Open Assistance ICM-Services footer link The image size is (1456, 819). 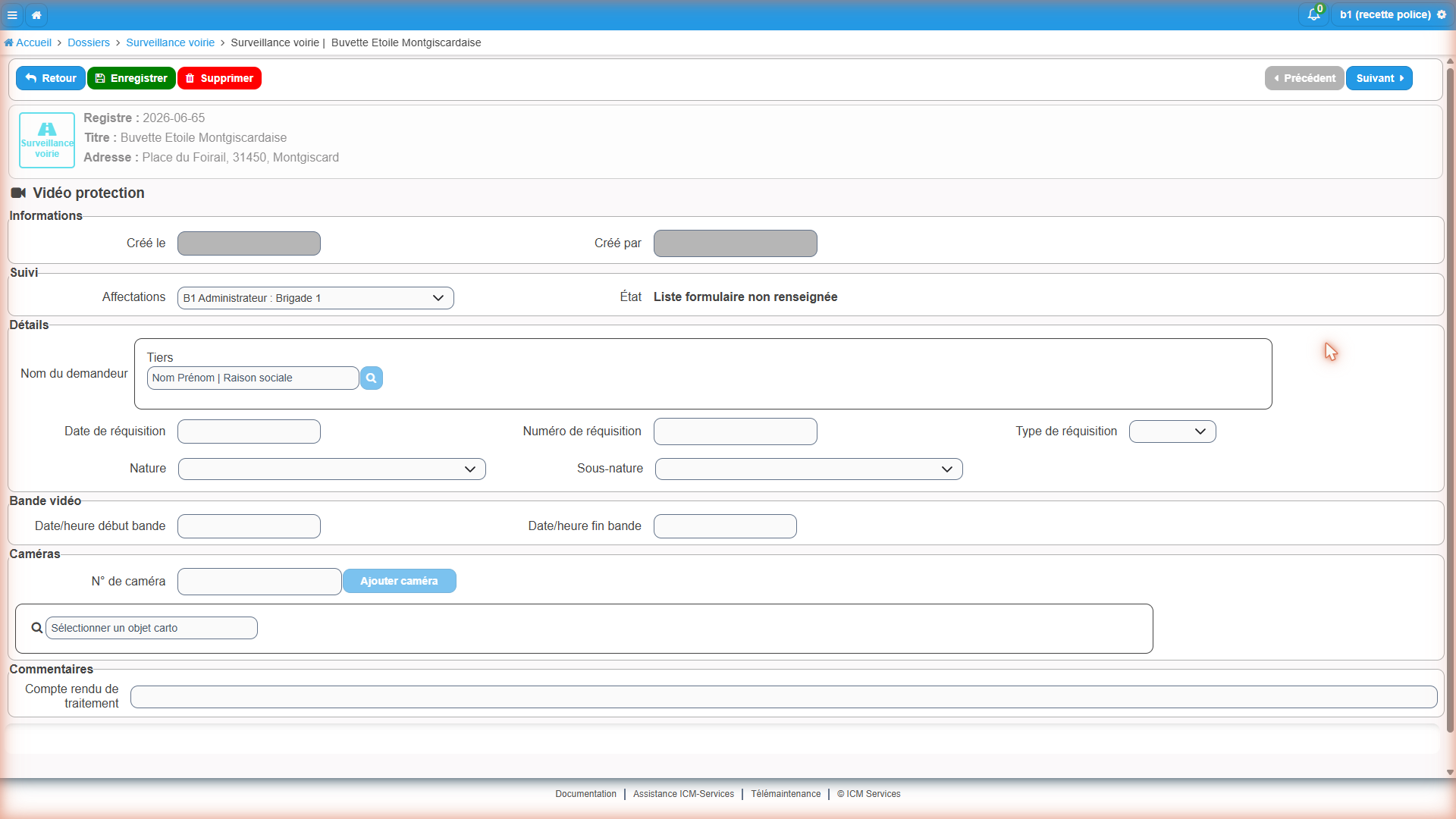(x=683, y=794)
